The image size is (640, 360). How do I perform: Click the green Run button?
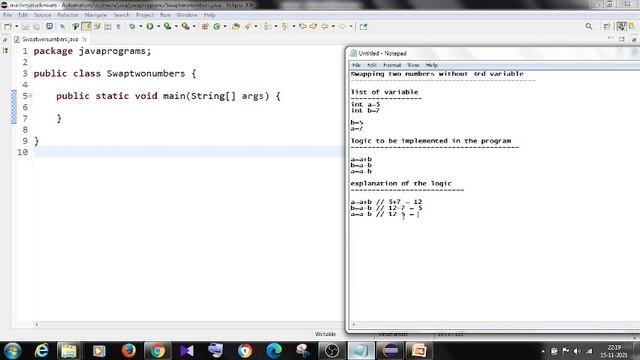pyautogui.click(x=150, y=27)
